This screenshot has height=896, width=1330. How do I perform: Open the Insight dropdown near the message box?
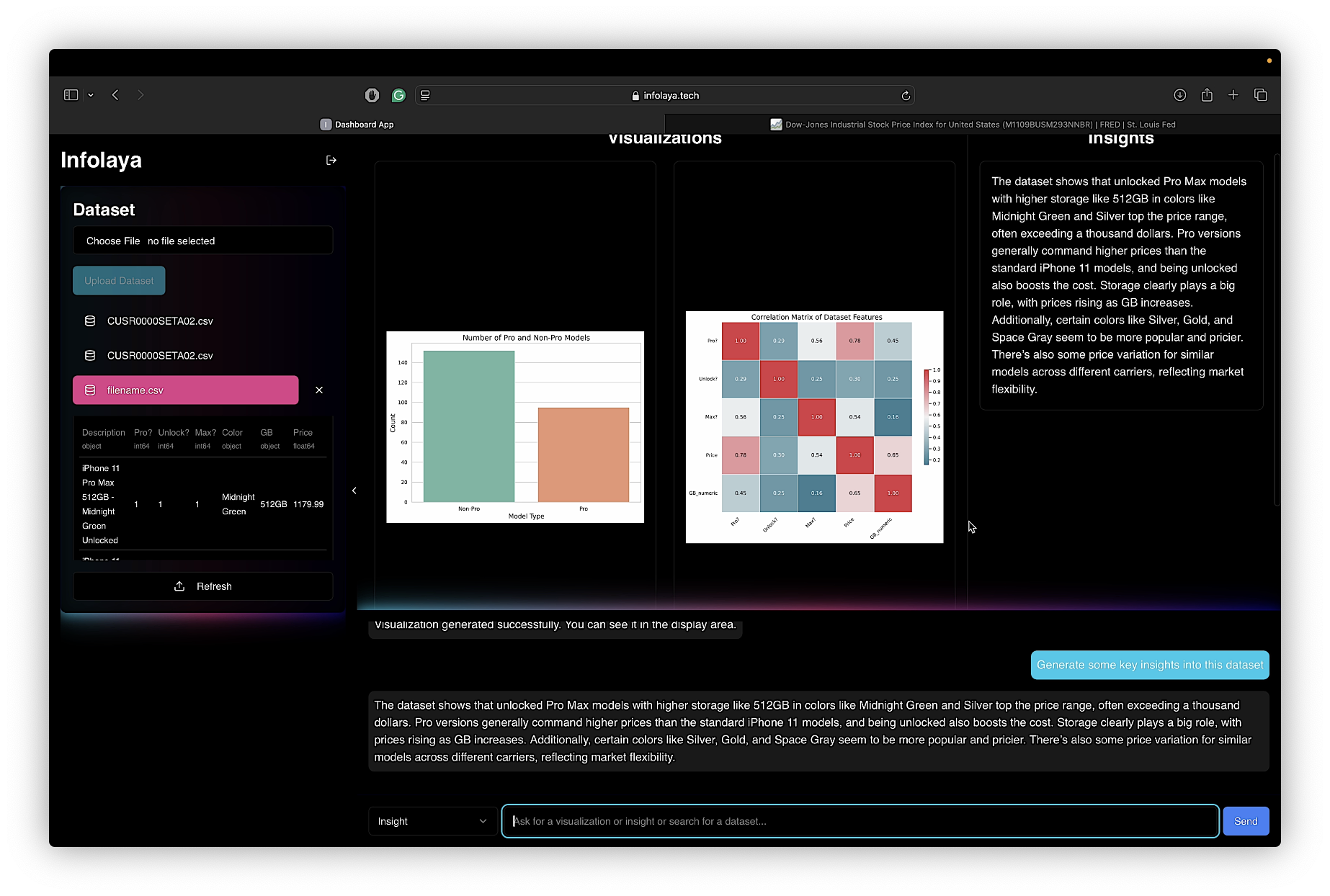[431, 820]
